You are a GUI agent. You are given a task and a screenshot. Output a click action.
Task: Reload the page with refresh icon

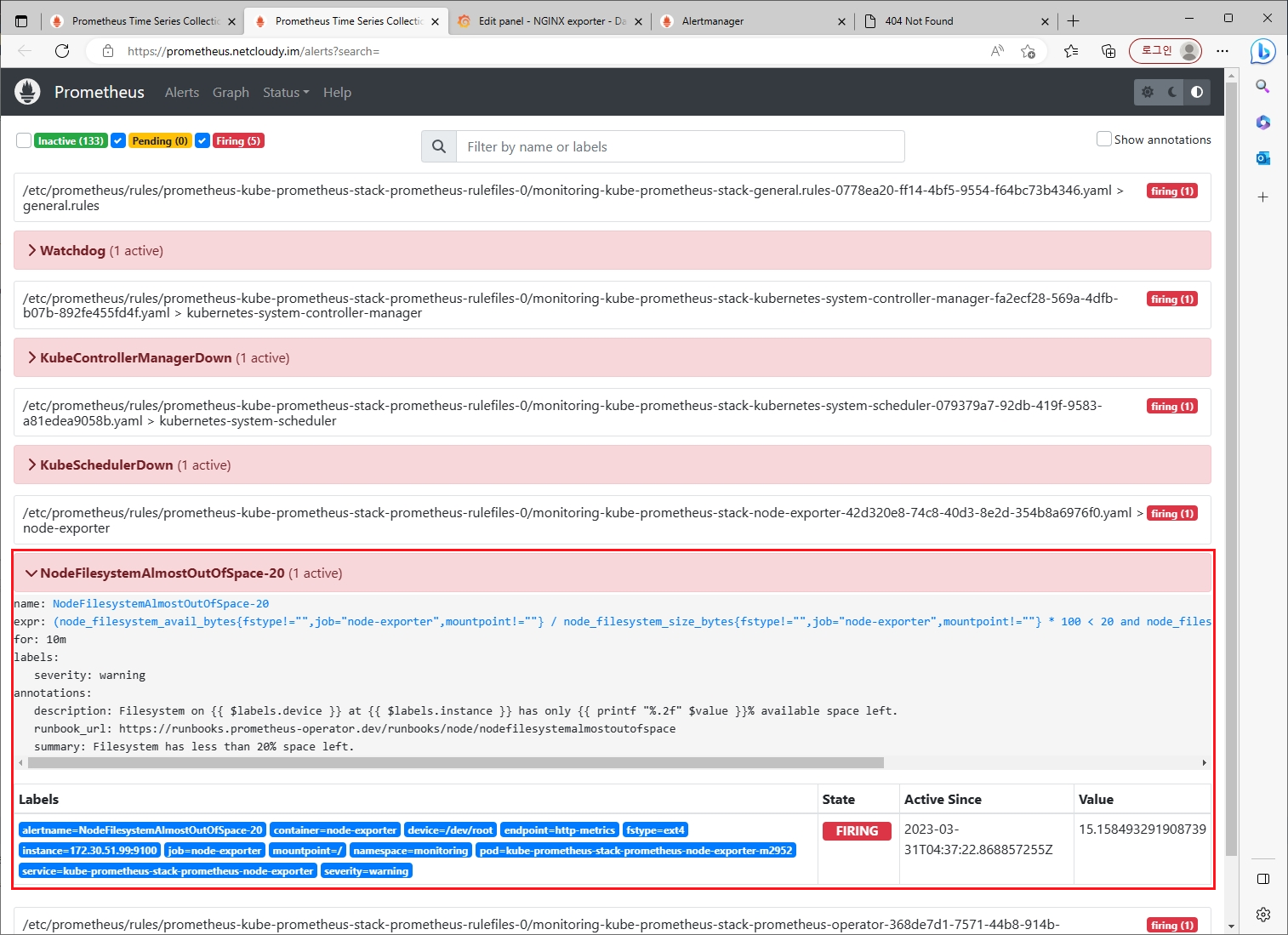(62, 51)
